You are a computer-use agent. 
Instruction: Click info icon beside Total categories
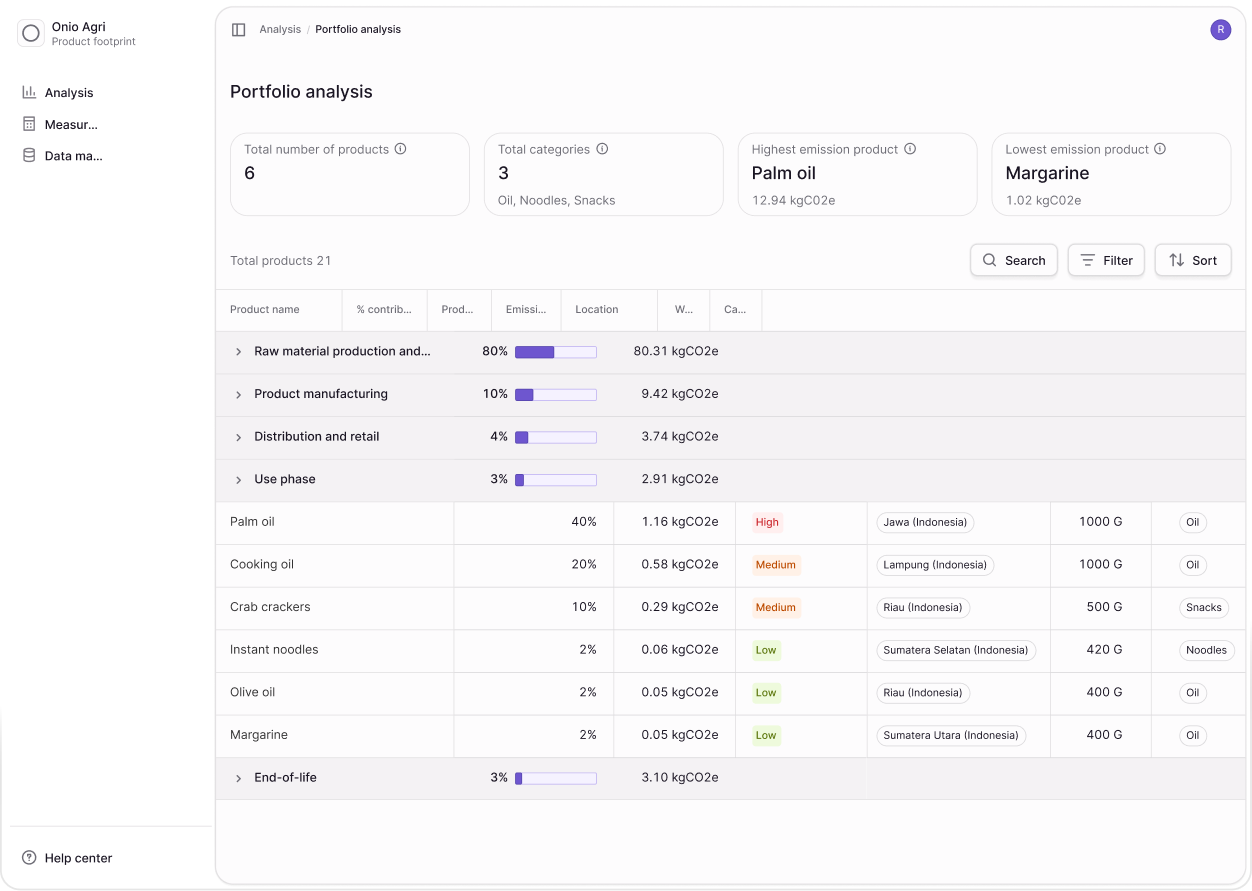(x=602, y=149)
